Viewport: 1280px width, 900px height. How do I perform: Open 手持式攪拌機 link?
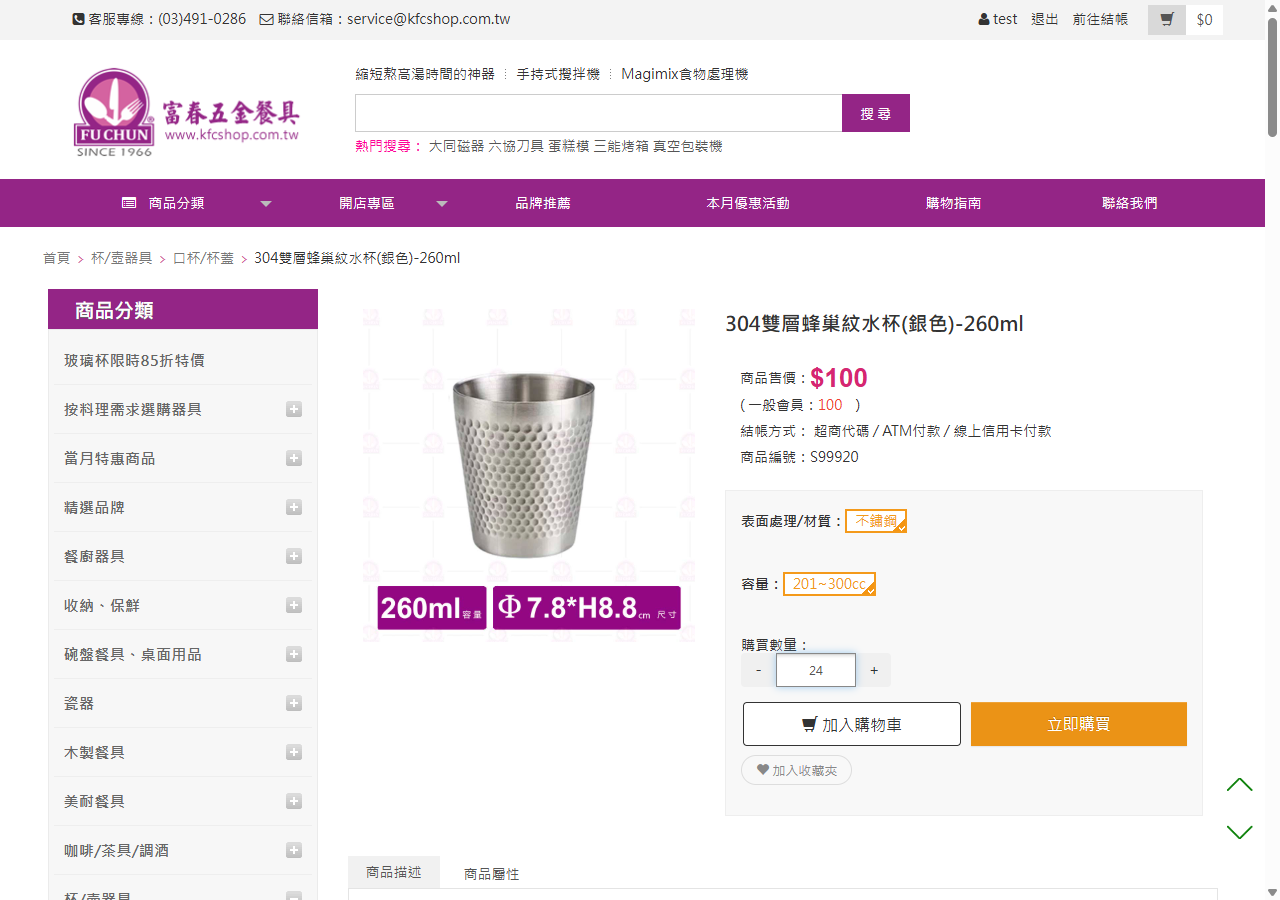(558, 74)
